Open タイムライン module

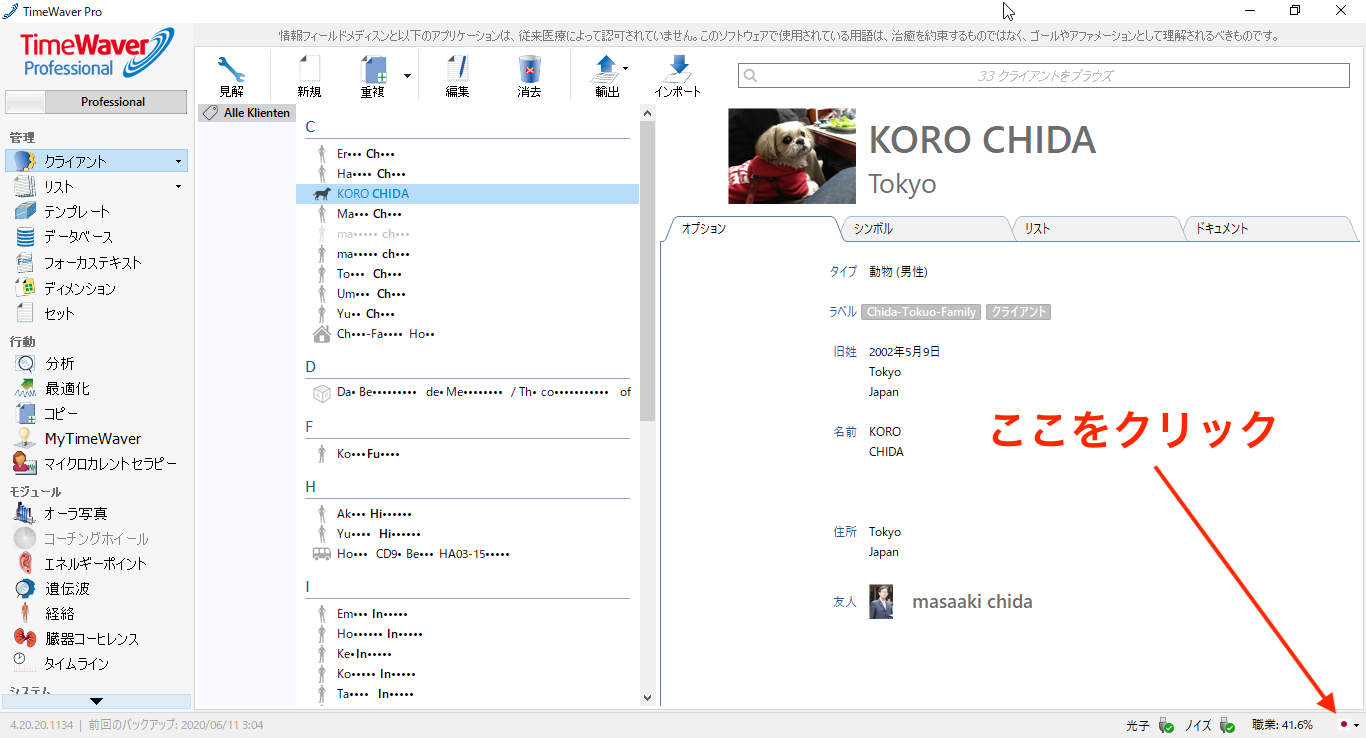[x=76, y=664]
